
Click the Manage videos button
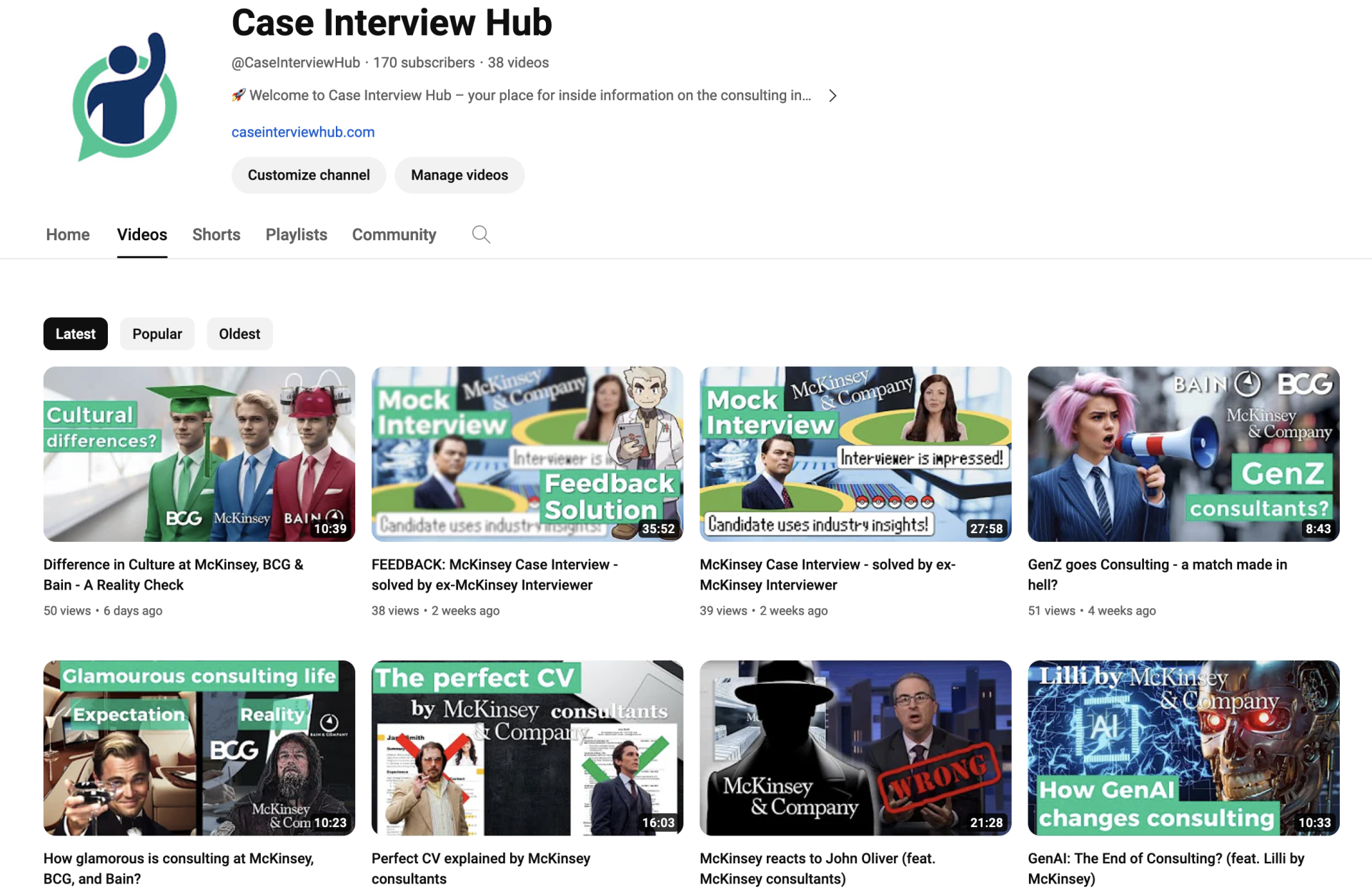click(459, 175)
